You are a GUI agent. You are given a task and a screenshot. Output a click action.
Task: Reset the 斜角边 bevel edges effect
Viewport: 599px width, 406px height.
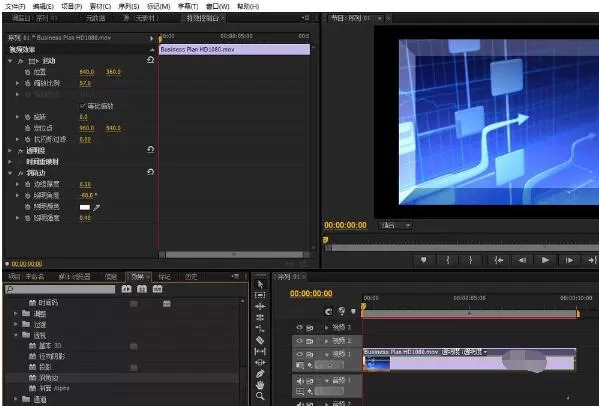(151, 172)
